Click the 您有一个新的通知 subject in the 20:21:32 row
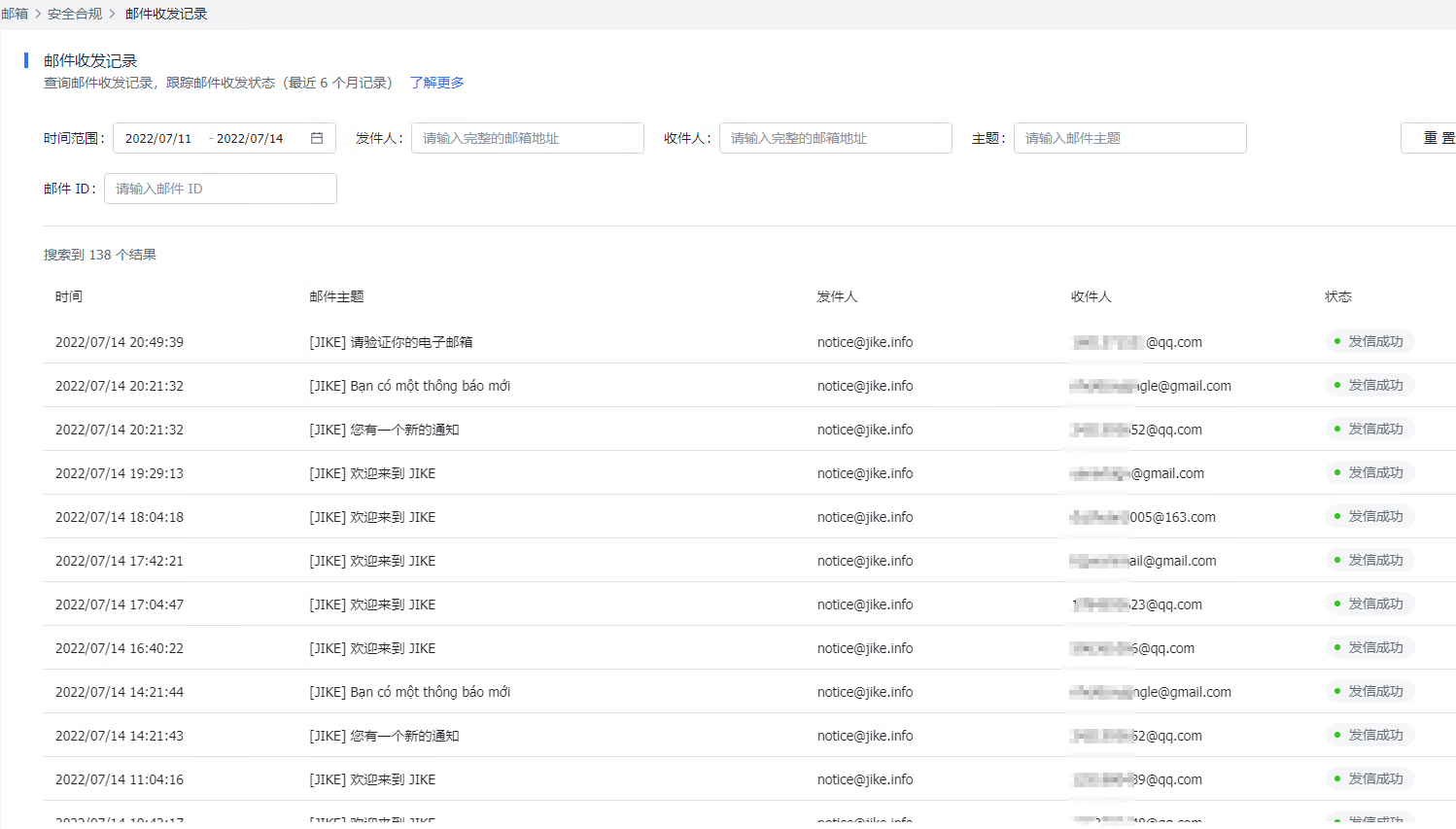 click(384, 430)
